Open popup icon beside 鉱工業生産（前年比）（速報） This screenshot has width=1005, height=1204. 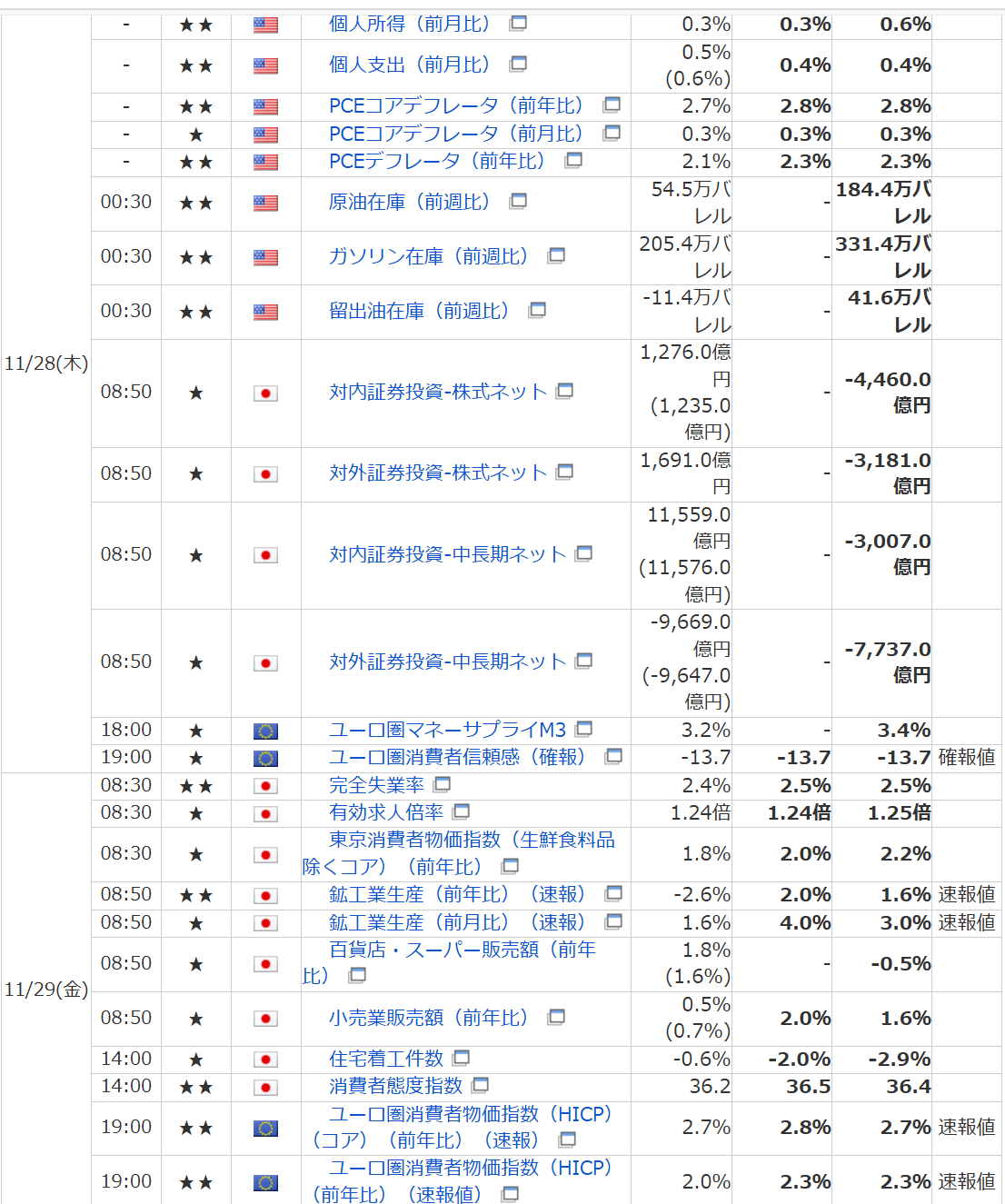[x=613, y=893]
